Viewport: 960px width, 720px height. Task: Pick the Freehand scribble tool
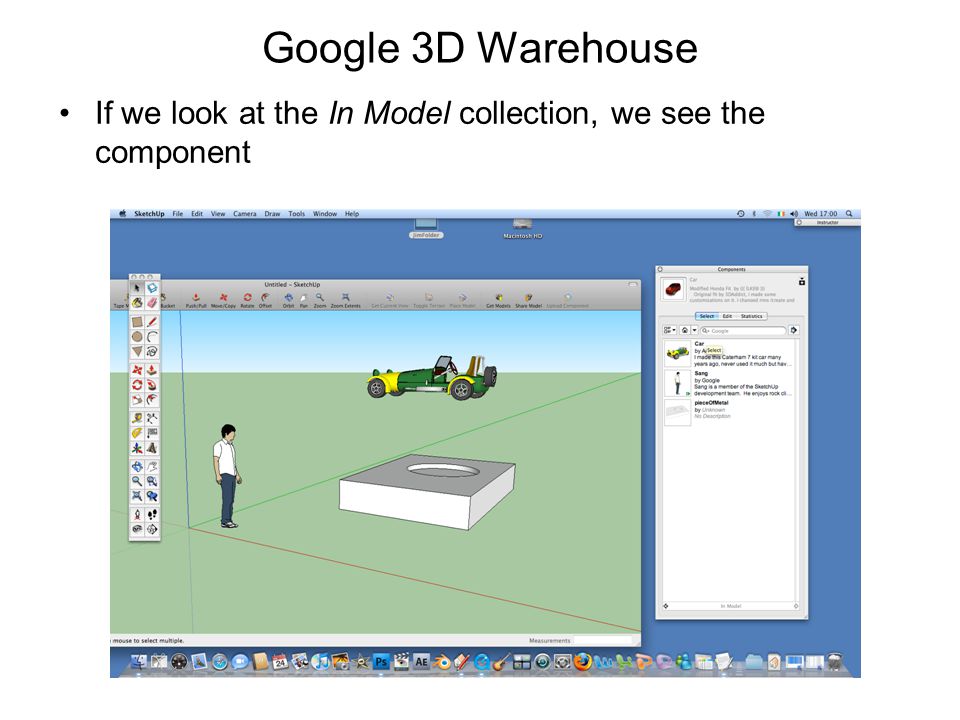tap(152, 351)
